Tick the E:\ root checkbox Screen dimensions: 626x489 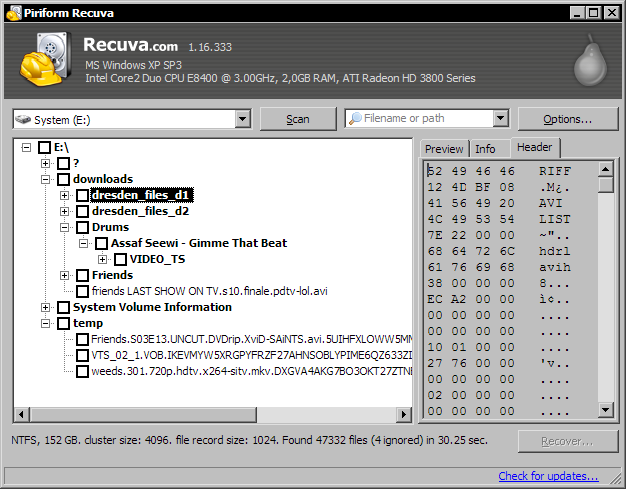pyautogui.click(x=44, y=147)
